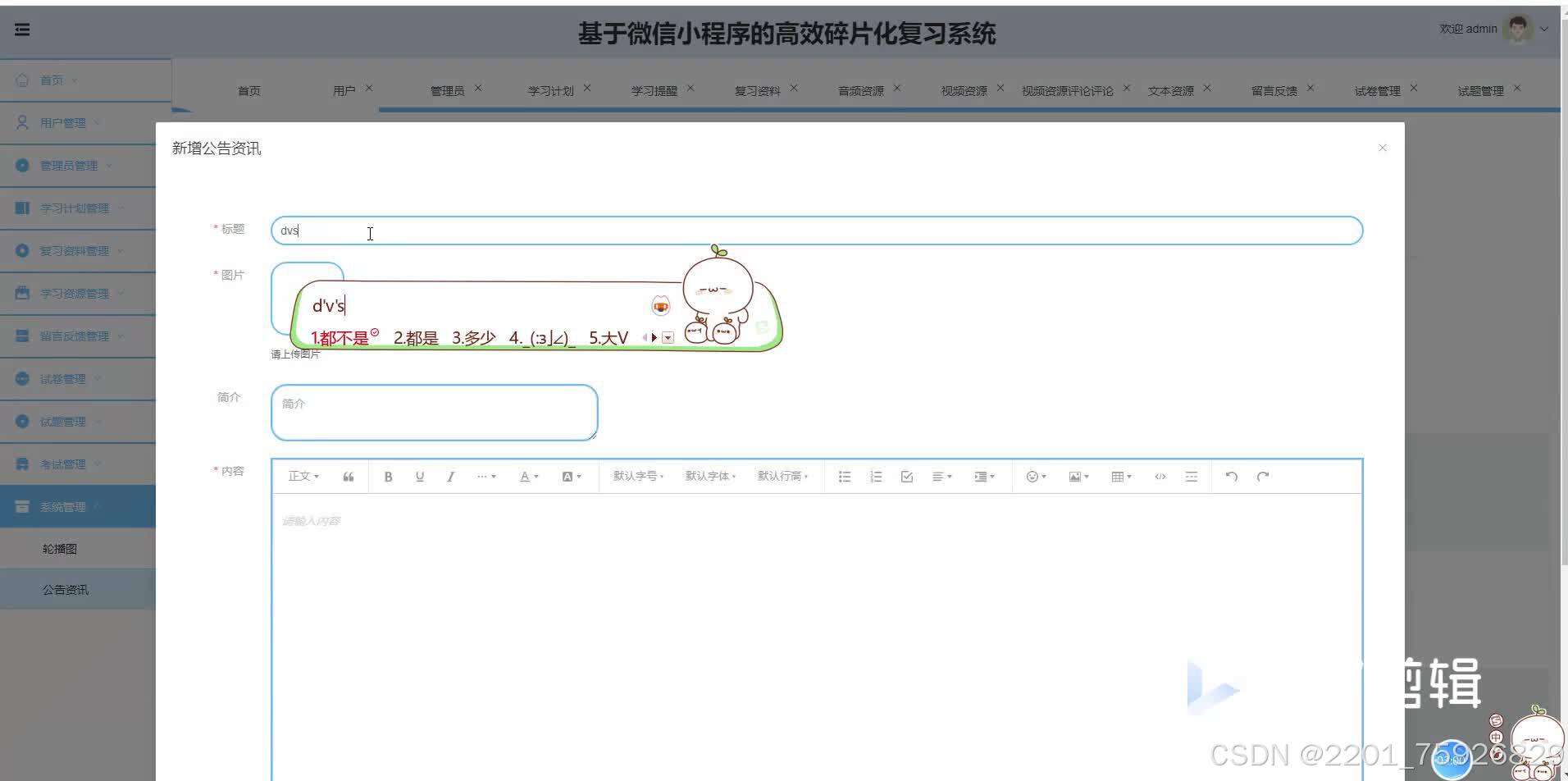Expand 用户管理 sidebar menu
The image size is (1568, 781).
[x=78, y=122]
